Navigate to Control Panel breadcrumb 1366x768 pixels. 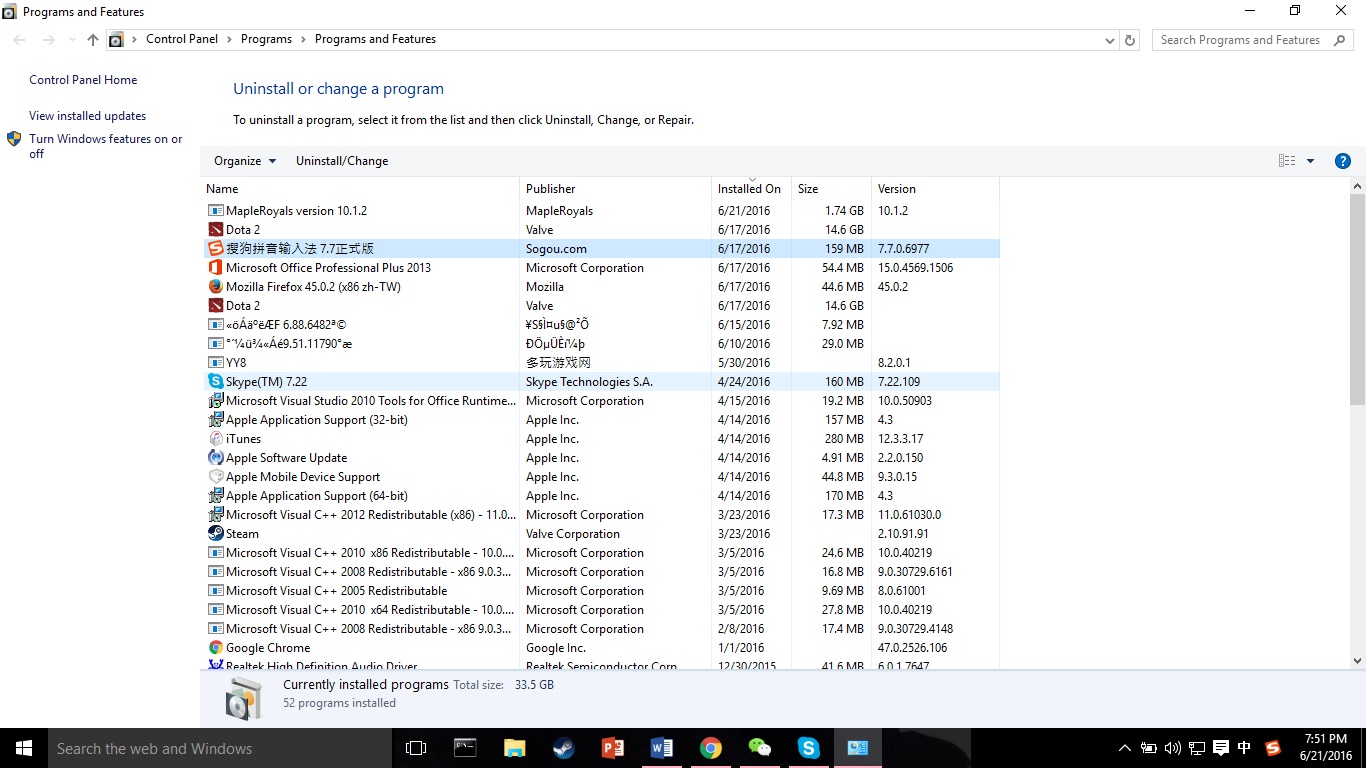pos(182,39)
